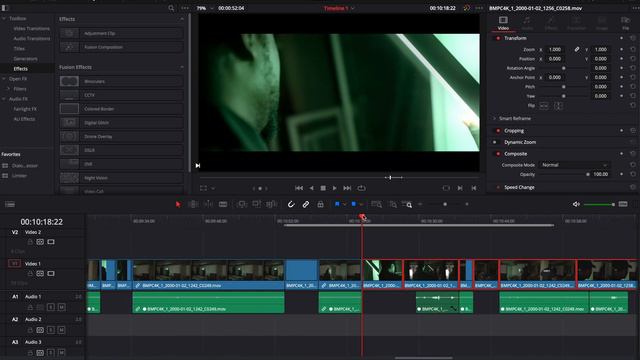This screenshot has width=640, height=360.
Task: Click the Zoom link chain icon
Action: coord(577,49)
